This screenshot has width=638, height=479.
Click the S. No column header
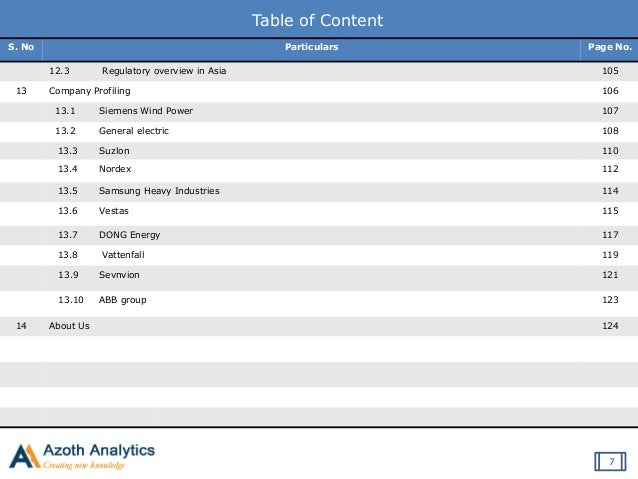(x=21, y=47)
